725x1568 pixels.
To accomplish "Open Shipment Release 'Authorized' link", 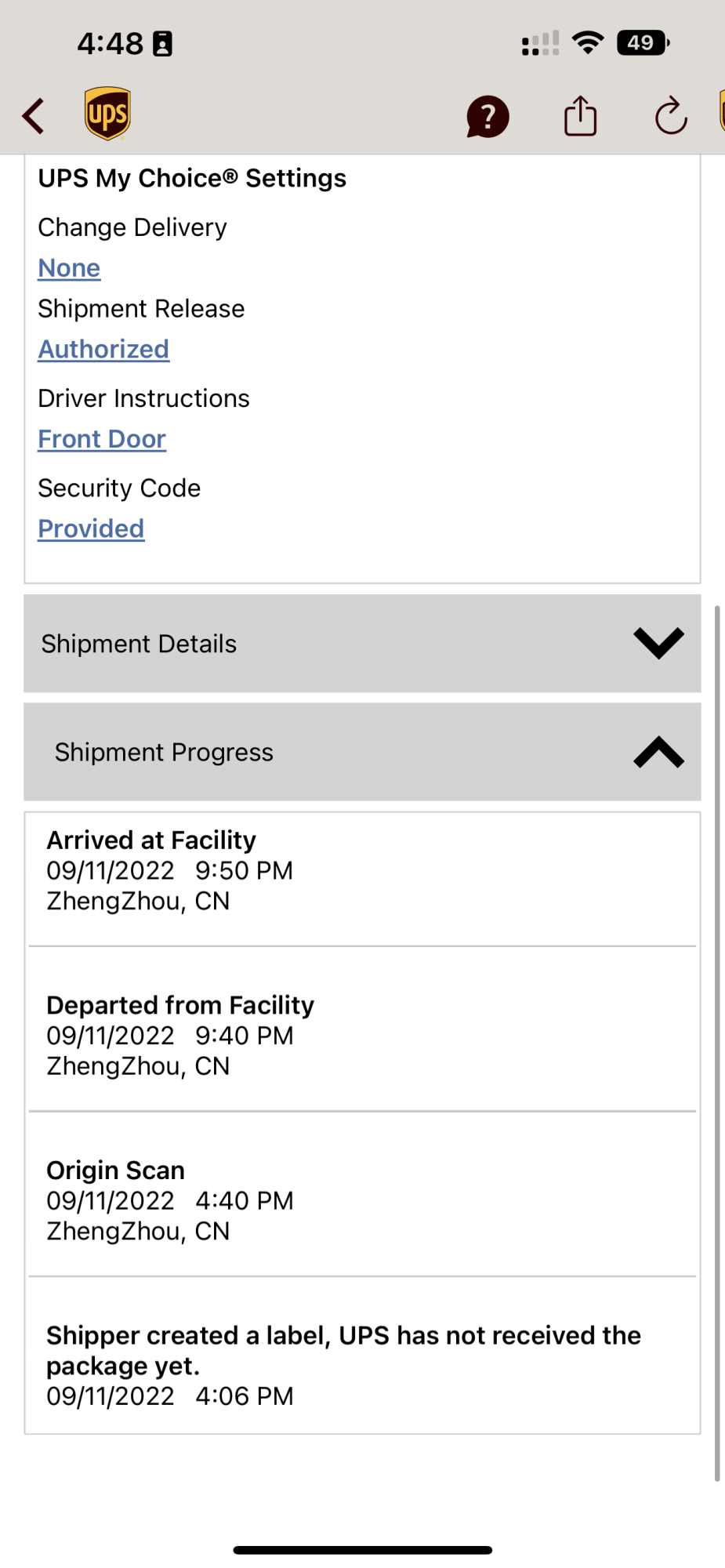I will pos(103,349).
